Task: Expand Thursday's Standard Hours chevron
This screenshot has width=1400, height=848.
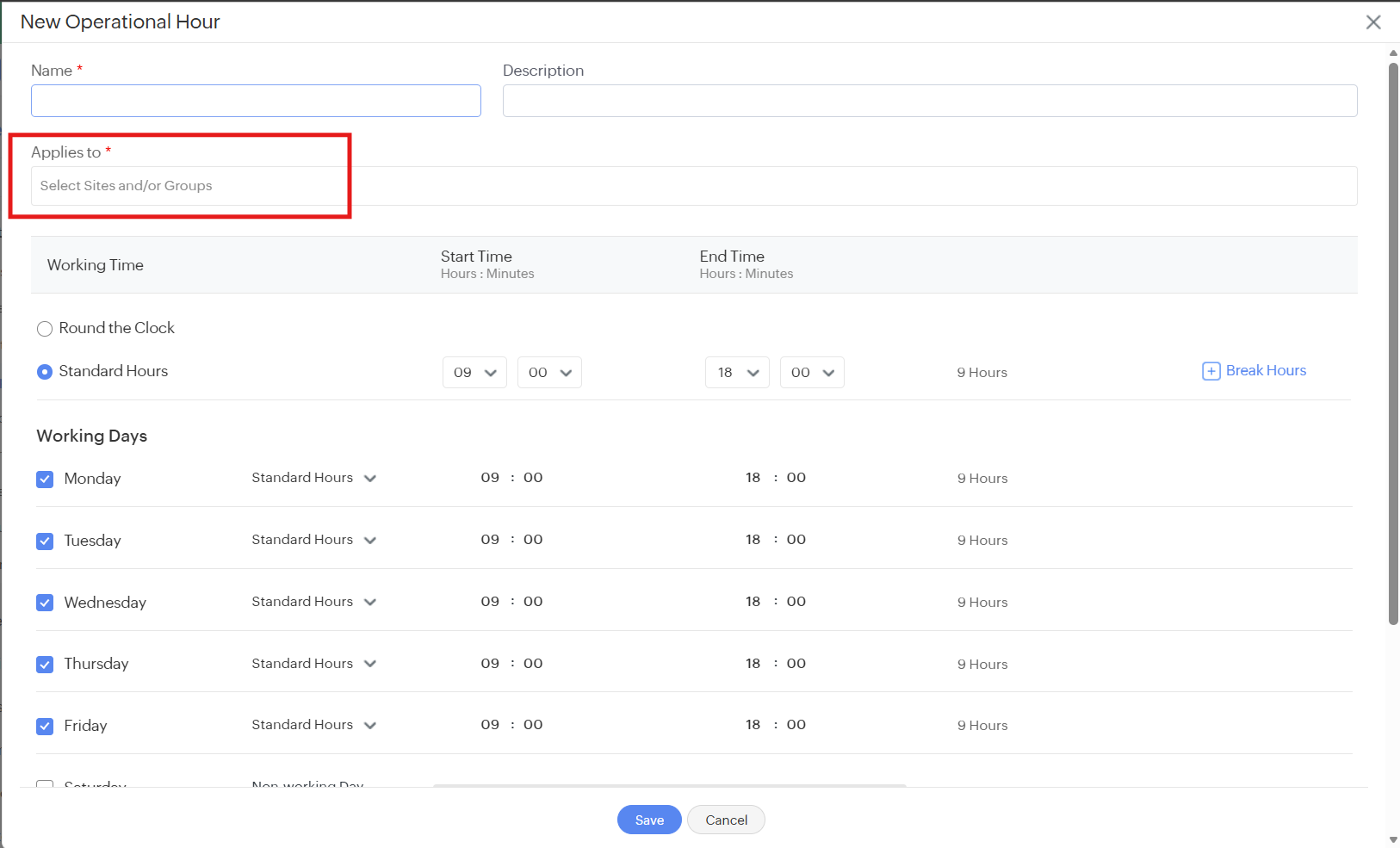Action: point(370,664)
